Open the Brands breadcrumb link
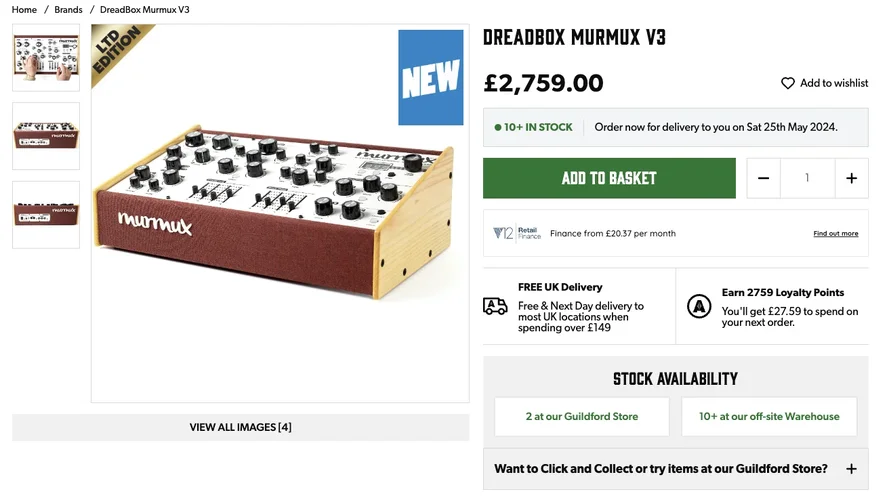889x500 pixels. pos(69,10)
